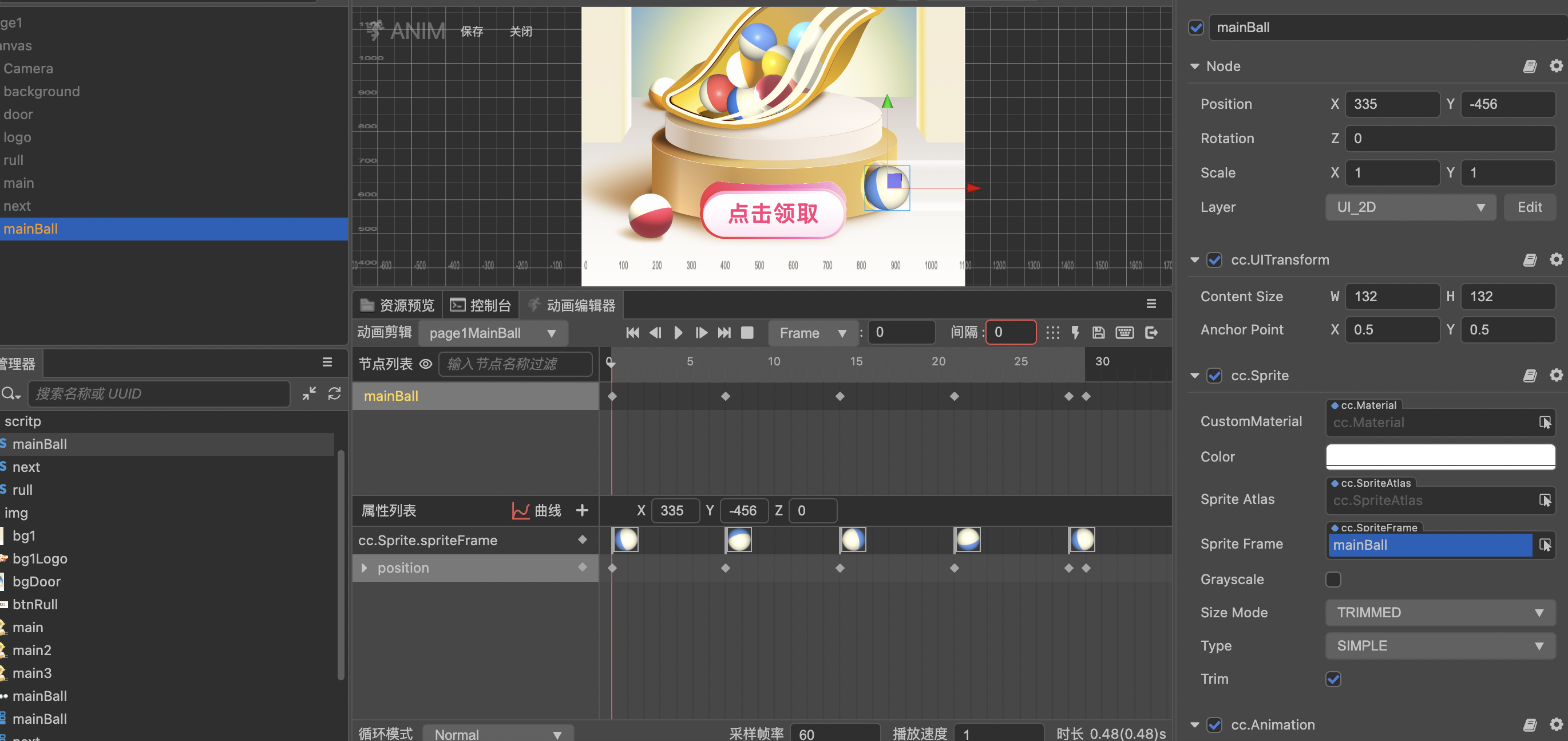This screenshot has width=1568, height=741.
Task: Jump to the first frame
Action: [x=632, y=333]
